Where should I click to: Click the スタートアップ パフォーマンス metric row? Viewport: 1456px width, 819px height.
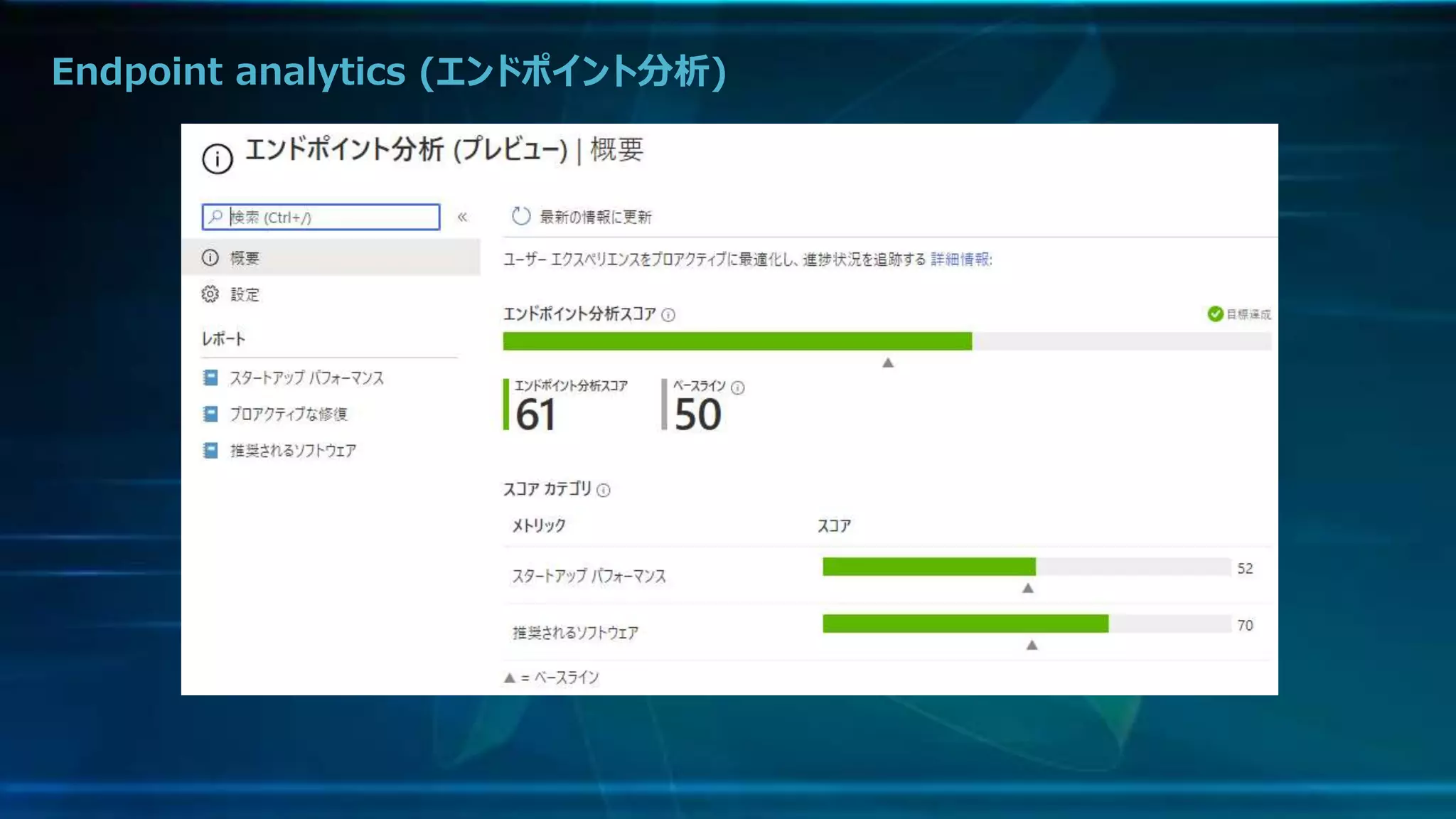[x=589, y=576]
